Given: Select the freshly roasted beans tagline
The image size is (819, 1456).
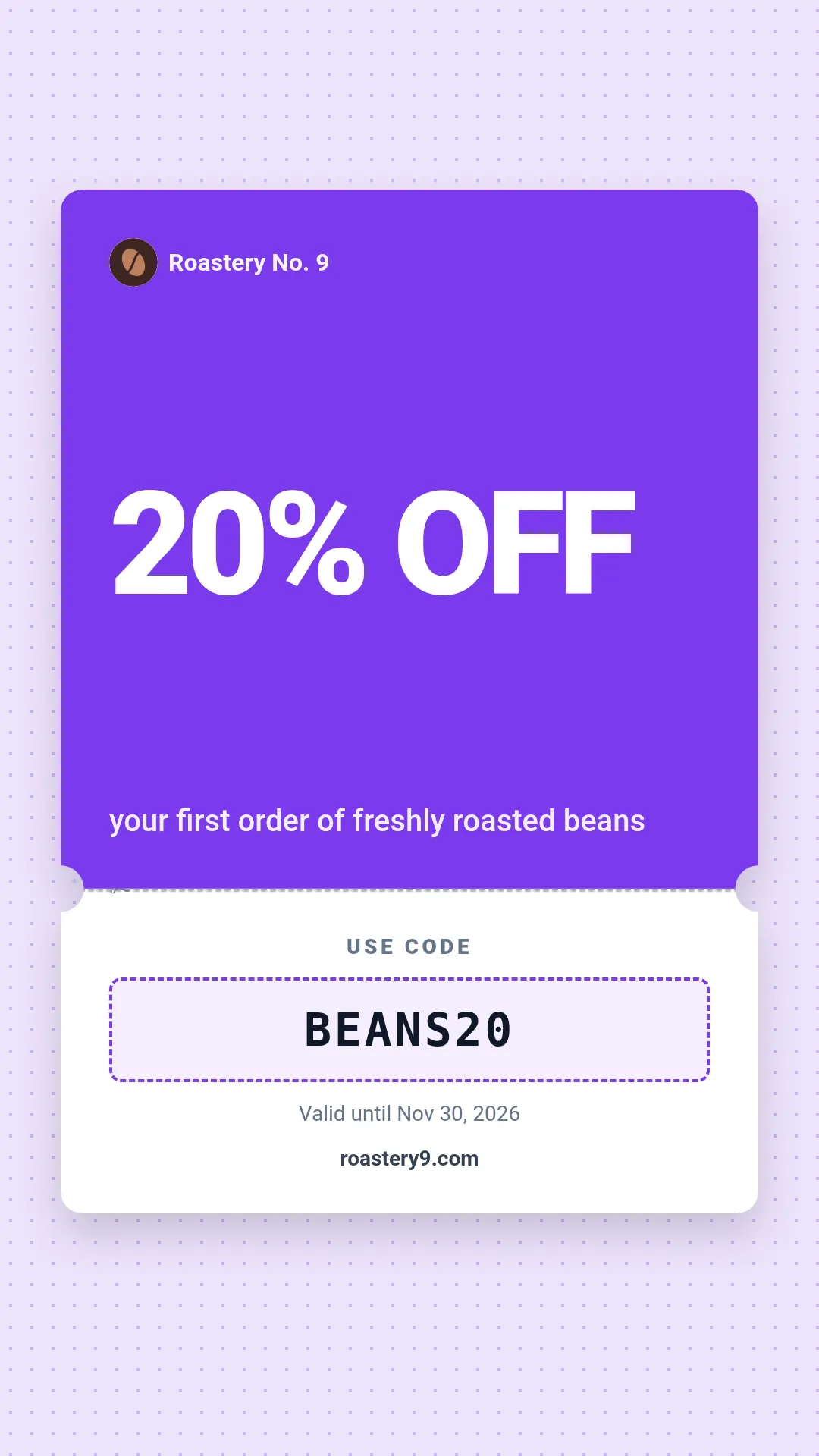Looking at the screenshot, I should [x=377, y=821].
